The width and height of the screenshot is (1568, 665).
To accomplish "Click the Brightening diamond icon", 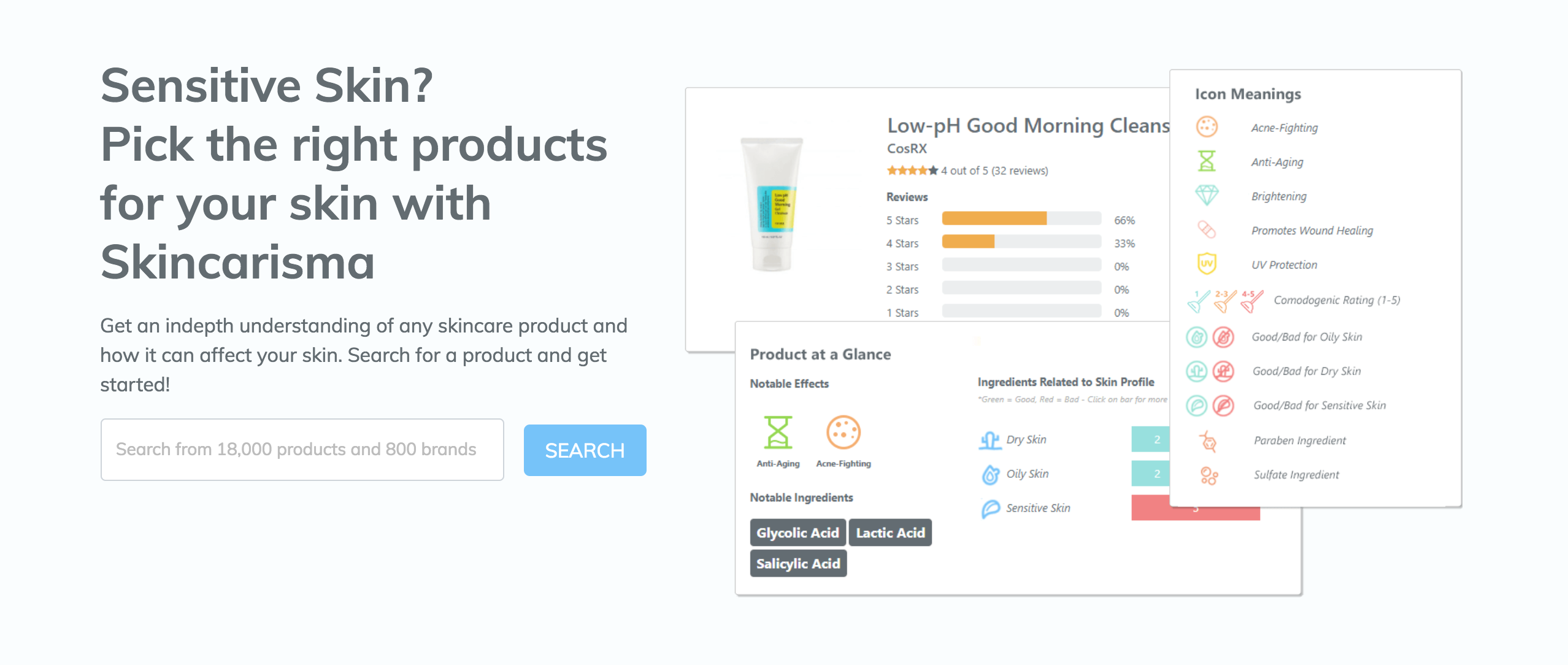I will click(1207, 196).
